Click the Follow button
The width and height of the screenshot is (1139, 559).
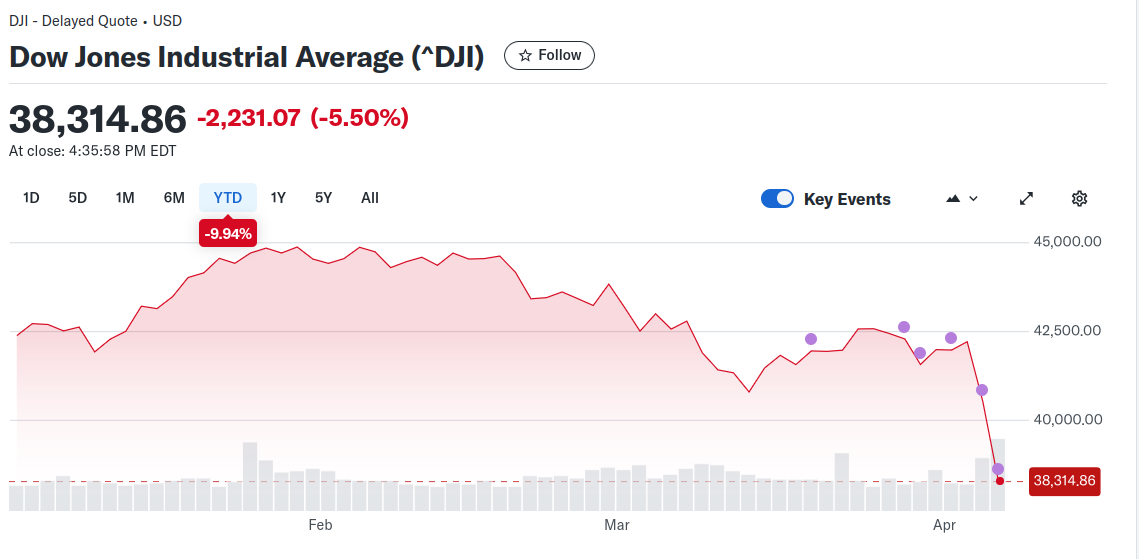[549, 56]
